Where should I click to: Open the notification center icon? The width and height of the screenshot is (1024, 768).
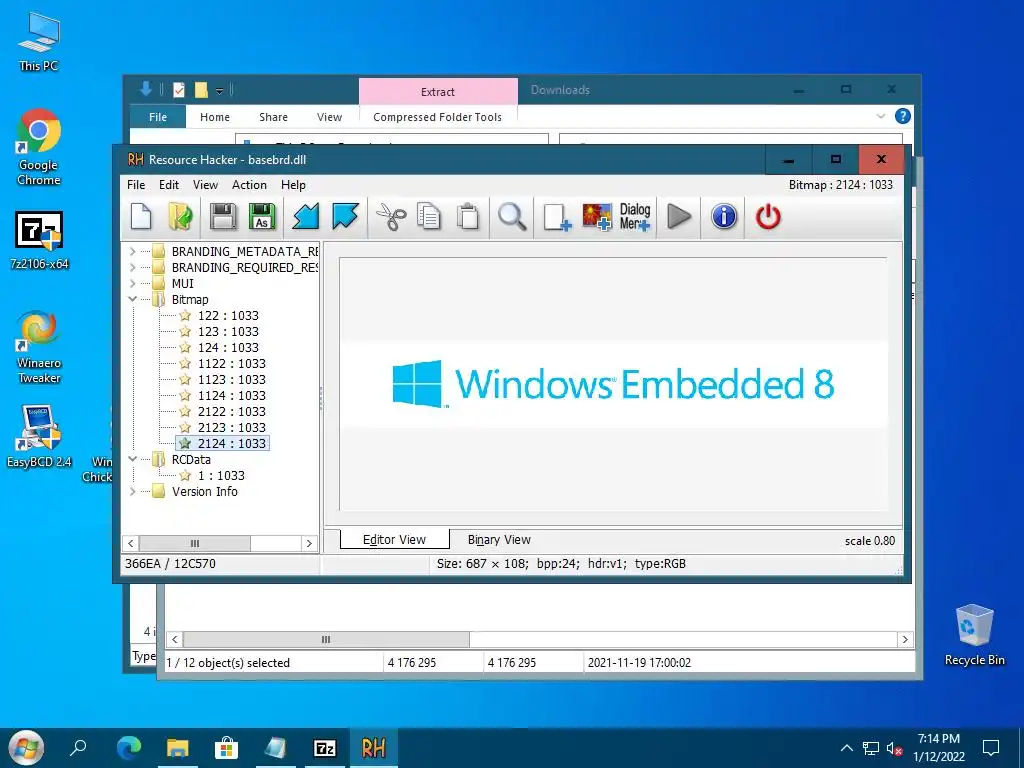click(x=991, y=748)
